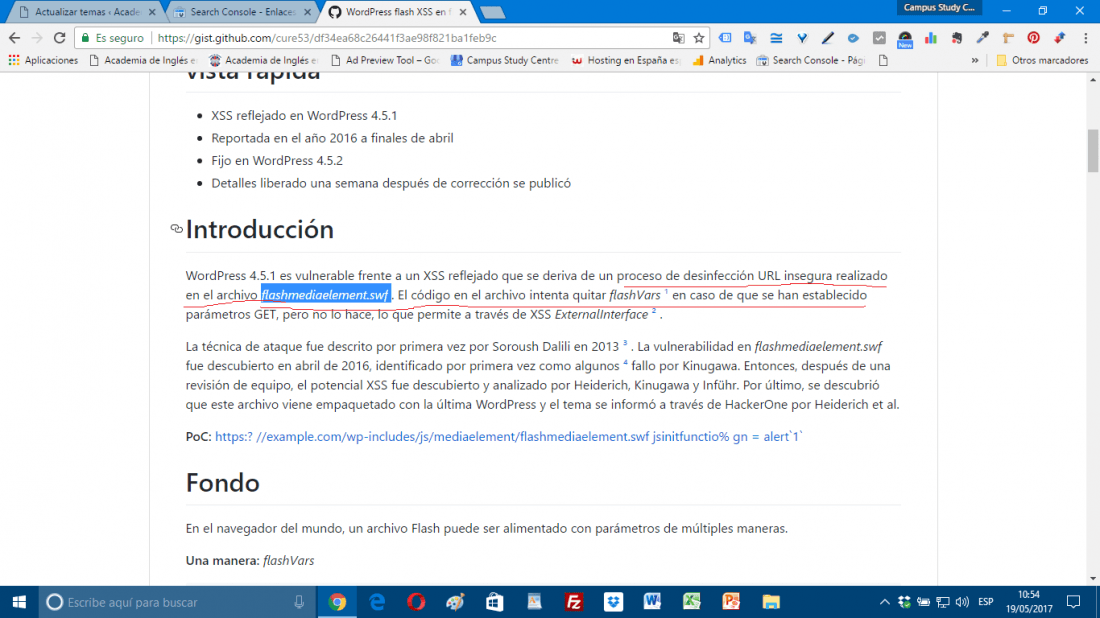Switch to the Actualizar temas tab

click(x=84, y=12)
